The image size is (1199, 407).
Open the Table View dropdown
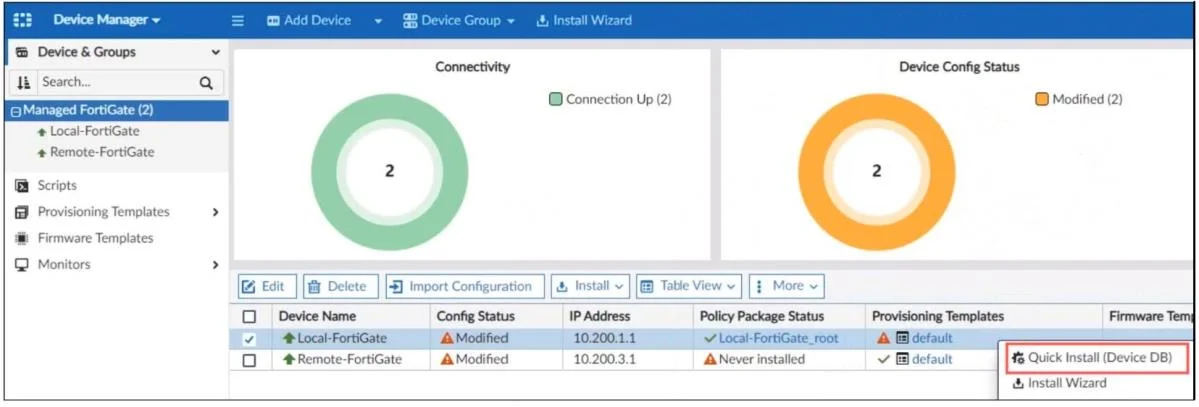pyautogui.click(x=689, y=286)
